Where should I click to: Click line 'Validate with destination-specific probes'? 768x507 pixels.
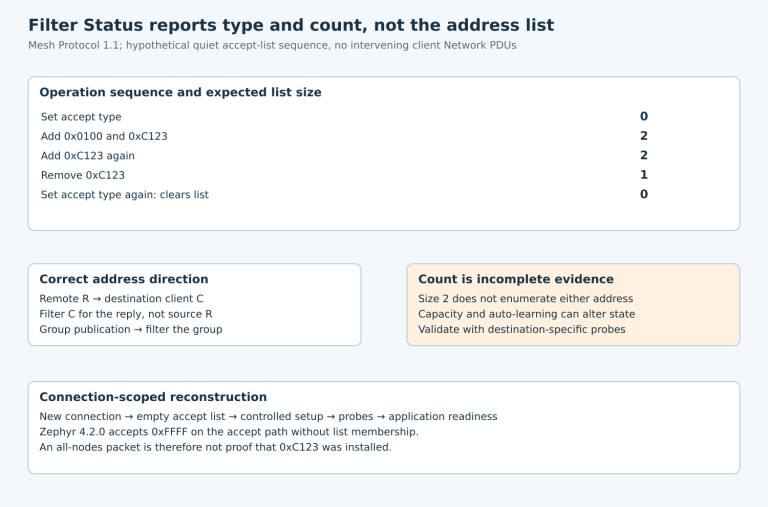coord(522,330)
